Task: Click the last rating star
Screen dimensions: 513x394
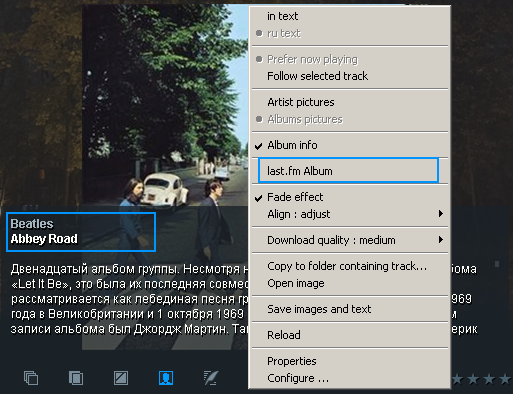Action: pos(505,379)
